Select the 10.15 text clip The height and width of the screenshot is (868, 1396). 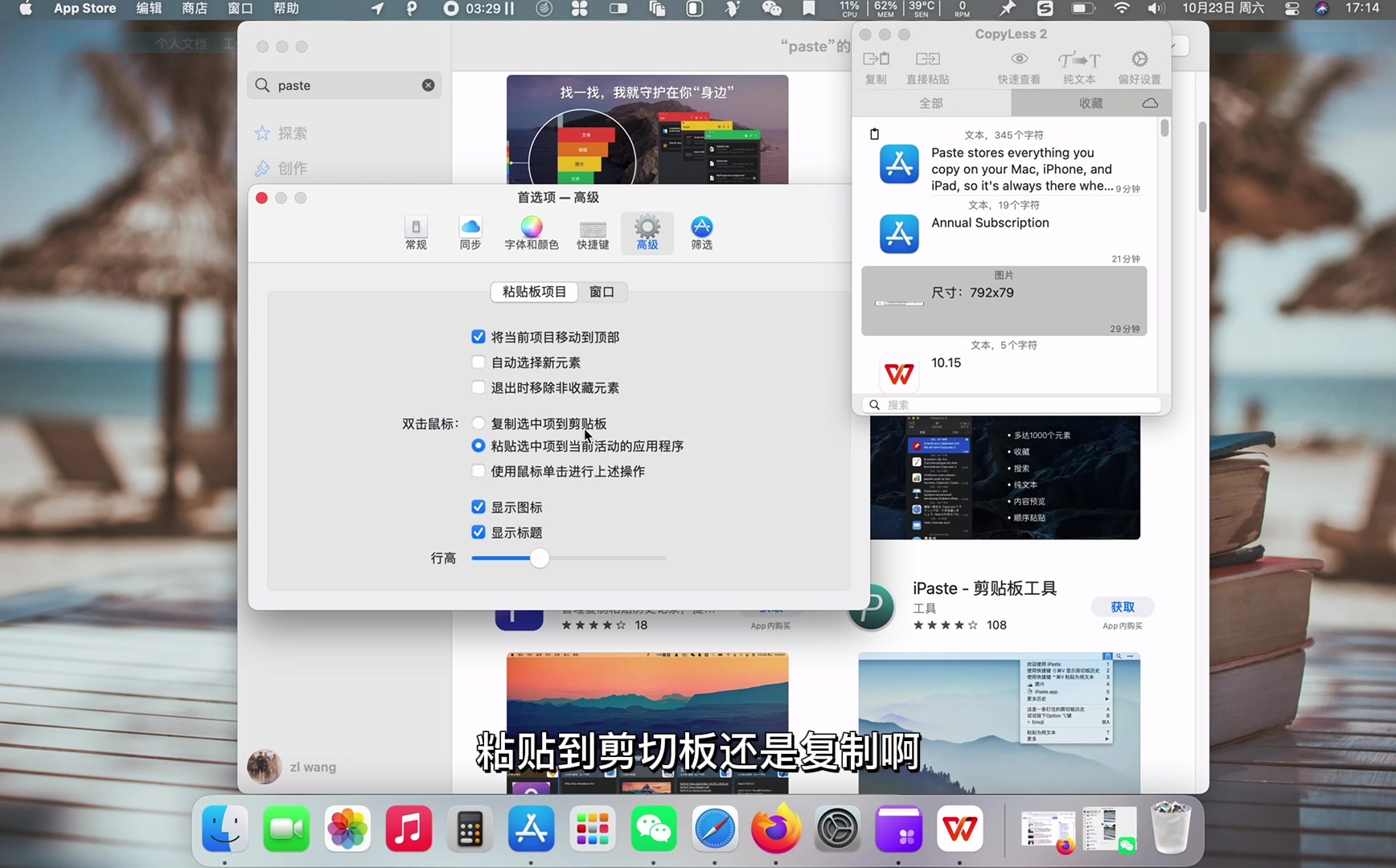click(x=1004, y=366)
